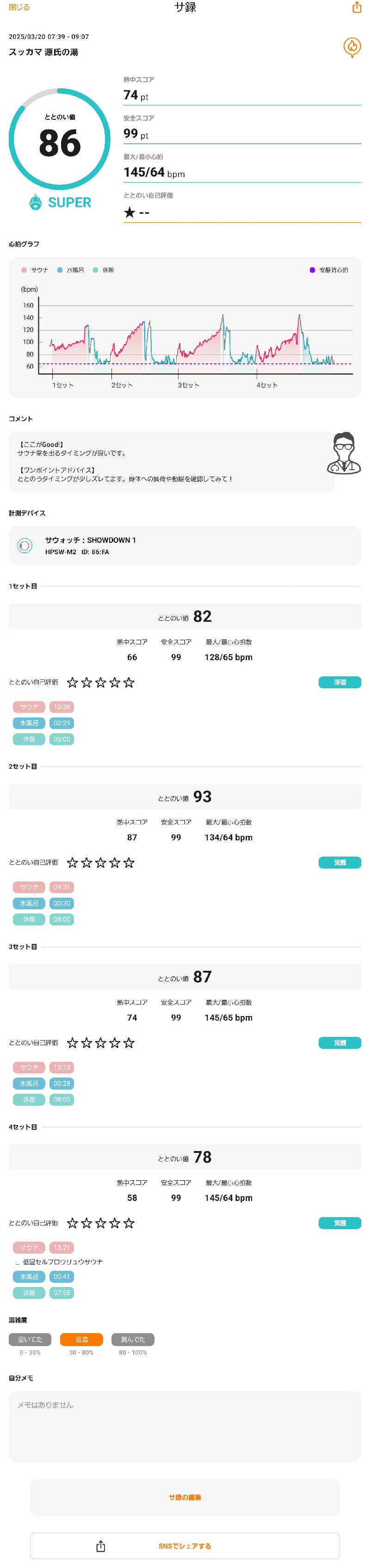Tap the Sauwatch device ring icon
Viewport: 370px width, 1568px height.
point(25,545)
